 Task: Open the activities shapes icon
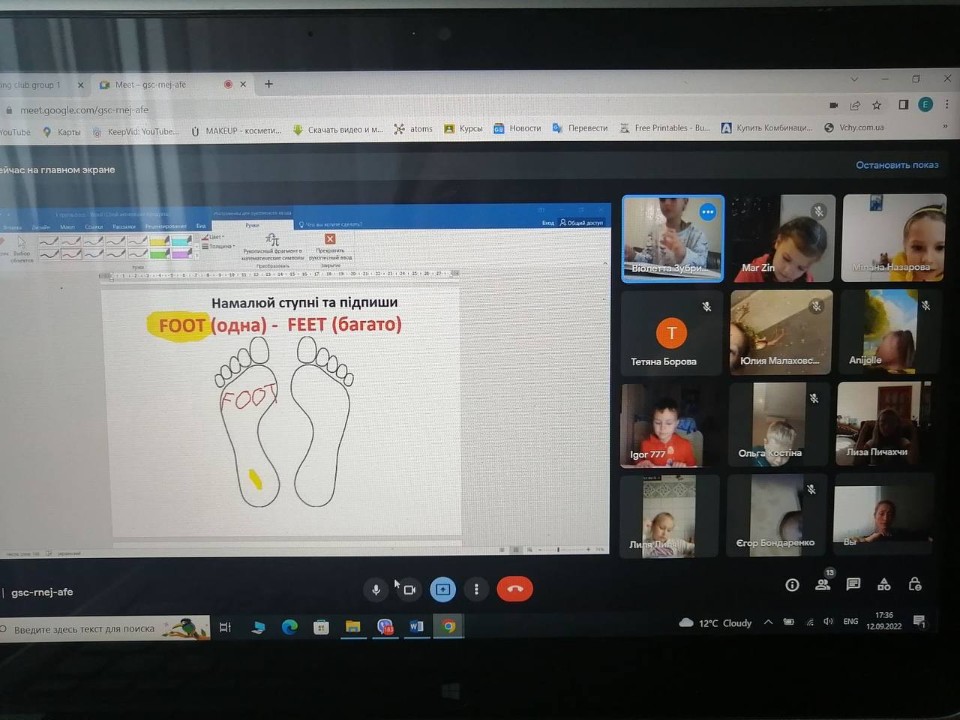884,585
